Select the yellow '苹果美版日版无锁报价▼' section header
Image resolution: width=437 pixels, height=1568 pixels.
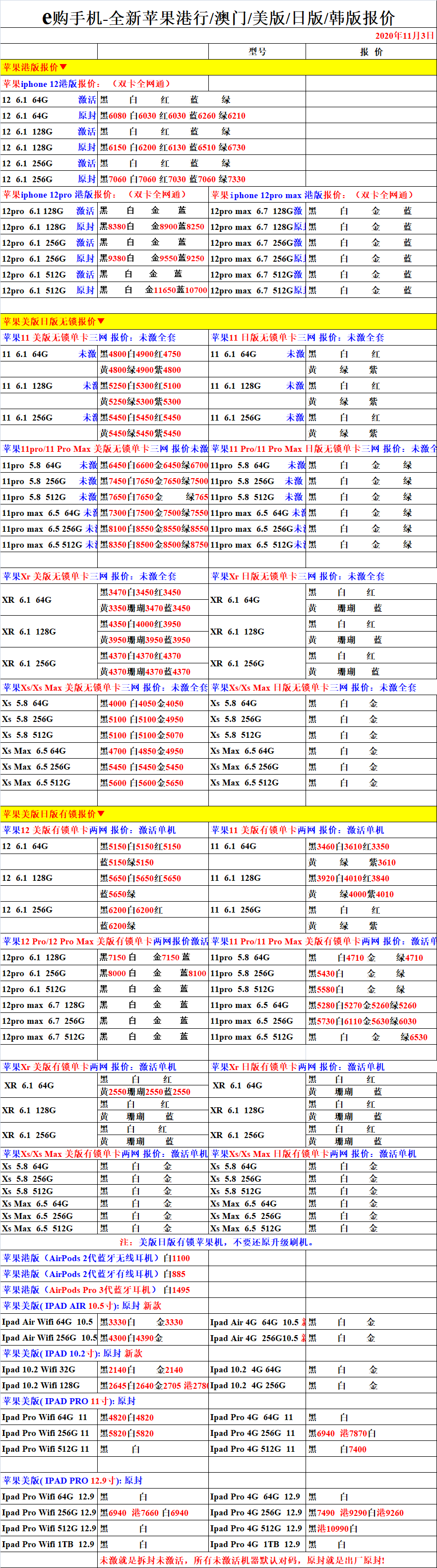218,321
